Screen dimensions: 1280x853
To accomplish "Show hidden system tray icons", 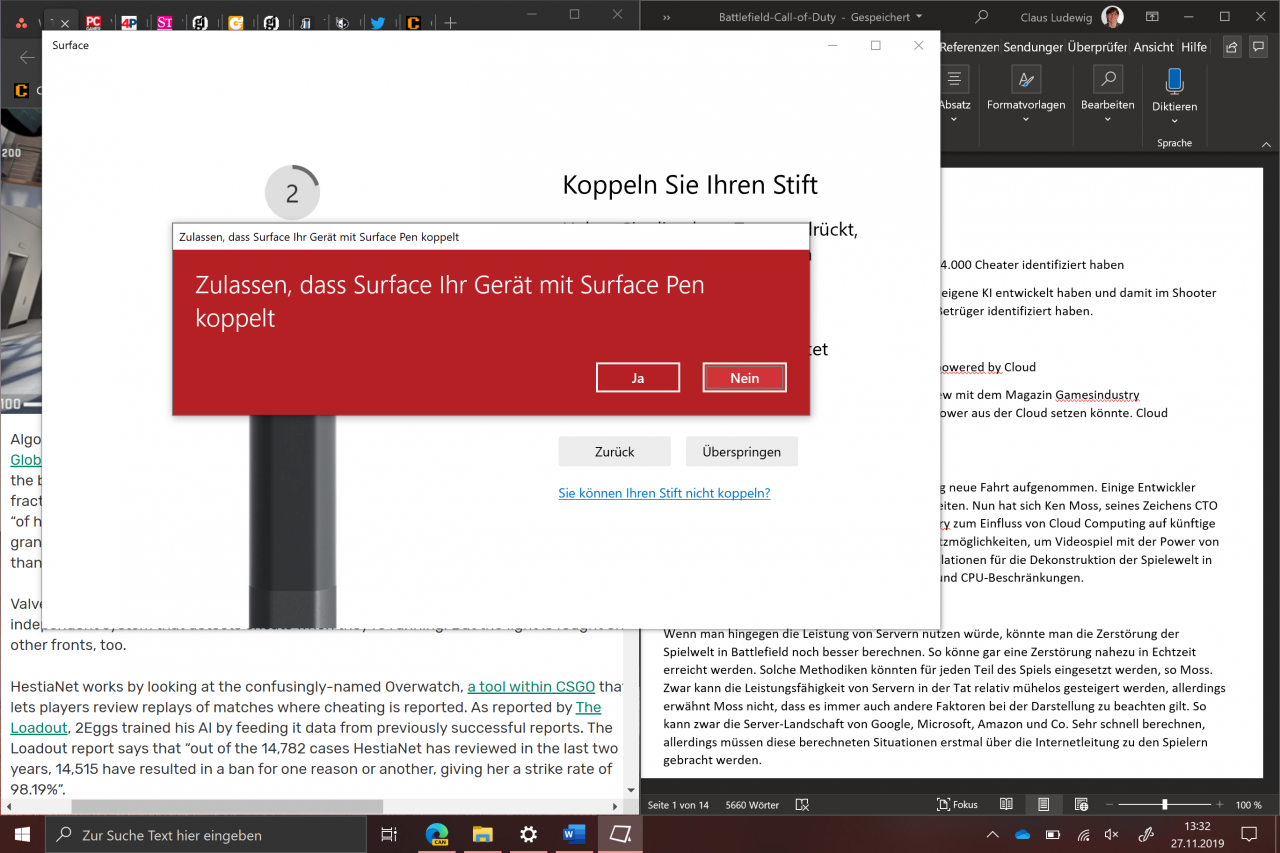I will [x=992, y=834].
